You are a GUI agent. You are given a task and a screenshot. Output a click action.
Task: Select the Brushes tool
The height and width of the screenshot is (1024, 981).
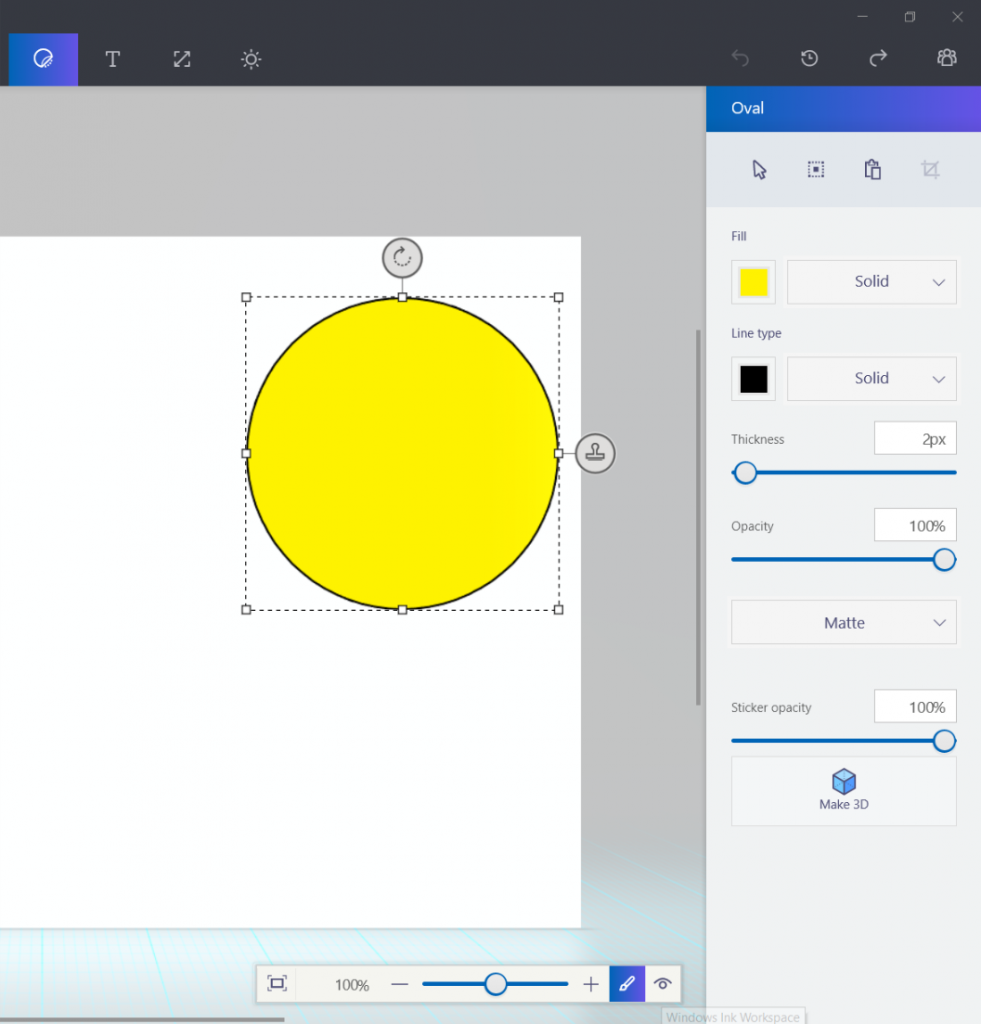(43, 59)
